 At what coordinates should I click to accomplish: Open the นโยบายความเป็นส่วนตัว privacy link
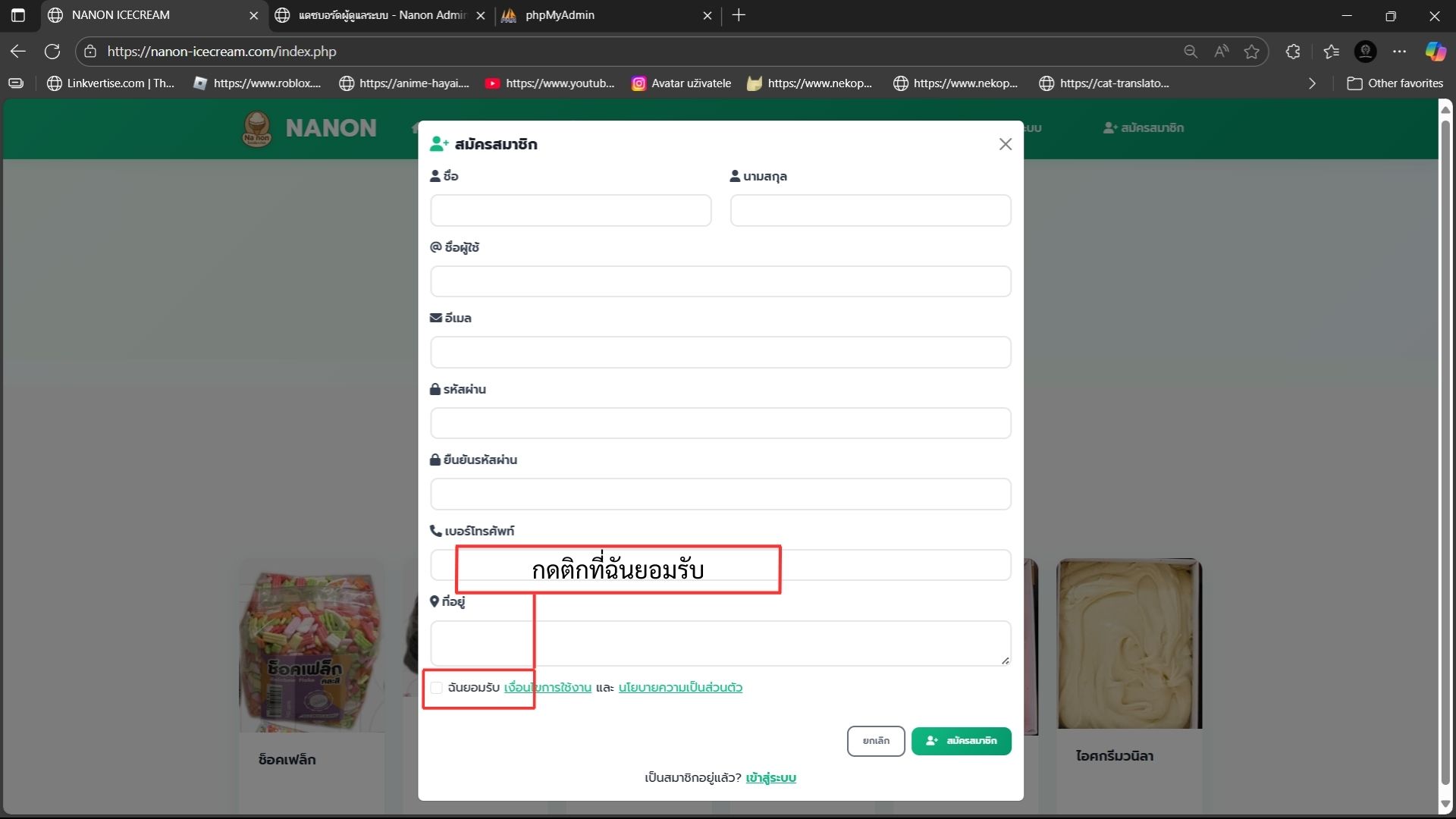(x=680, y=688)
